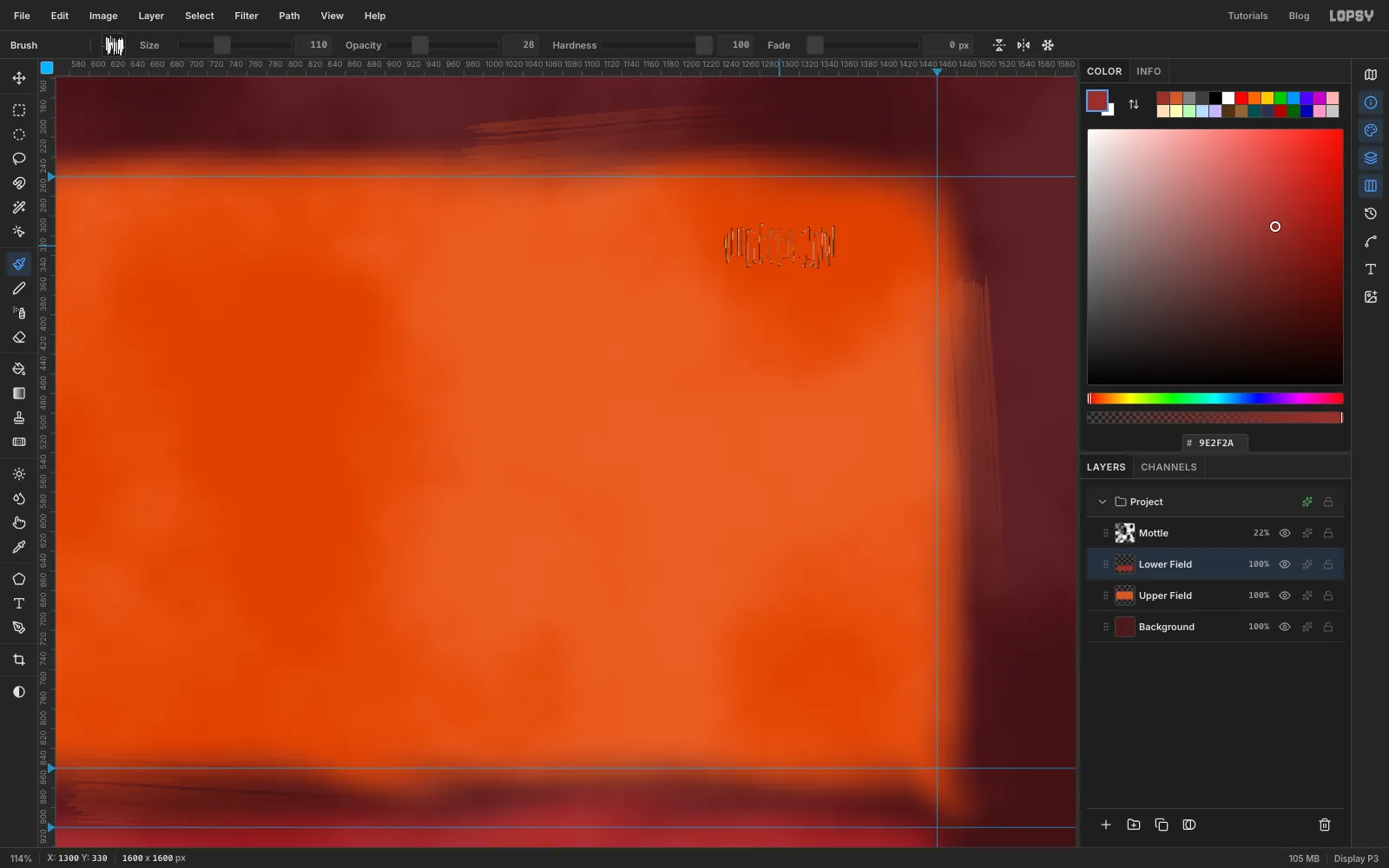
Task: Select the Dodge (sun) tool
Action: point(18,474)
